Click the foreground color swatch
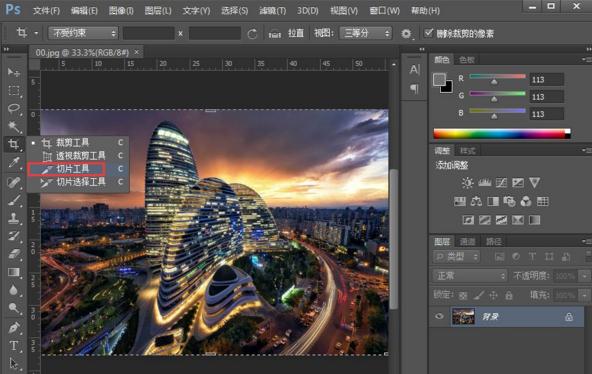The image size is (592, 374). (x=439, y=79)
